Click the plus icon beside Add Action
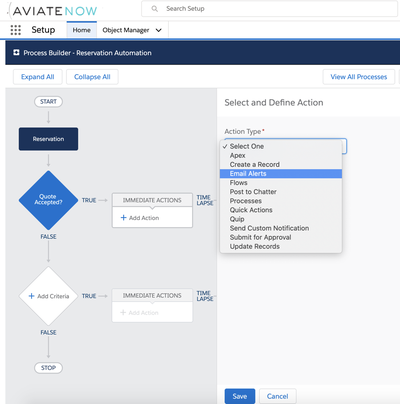 [x=123, y=218]
